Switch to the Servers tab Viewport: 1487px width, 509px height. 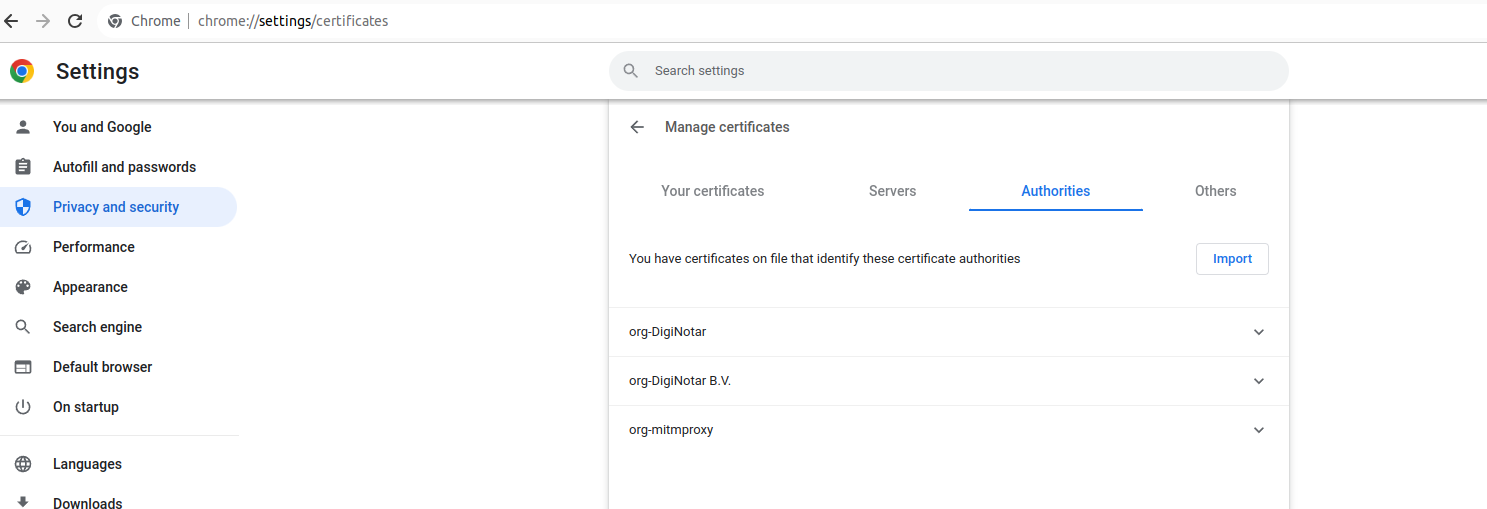pos(892,191)
